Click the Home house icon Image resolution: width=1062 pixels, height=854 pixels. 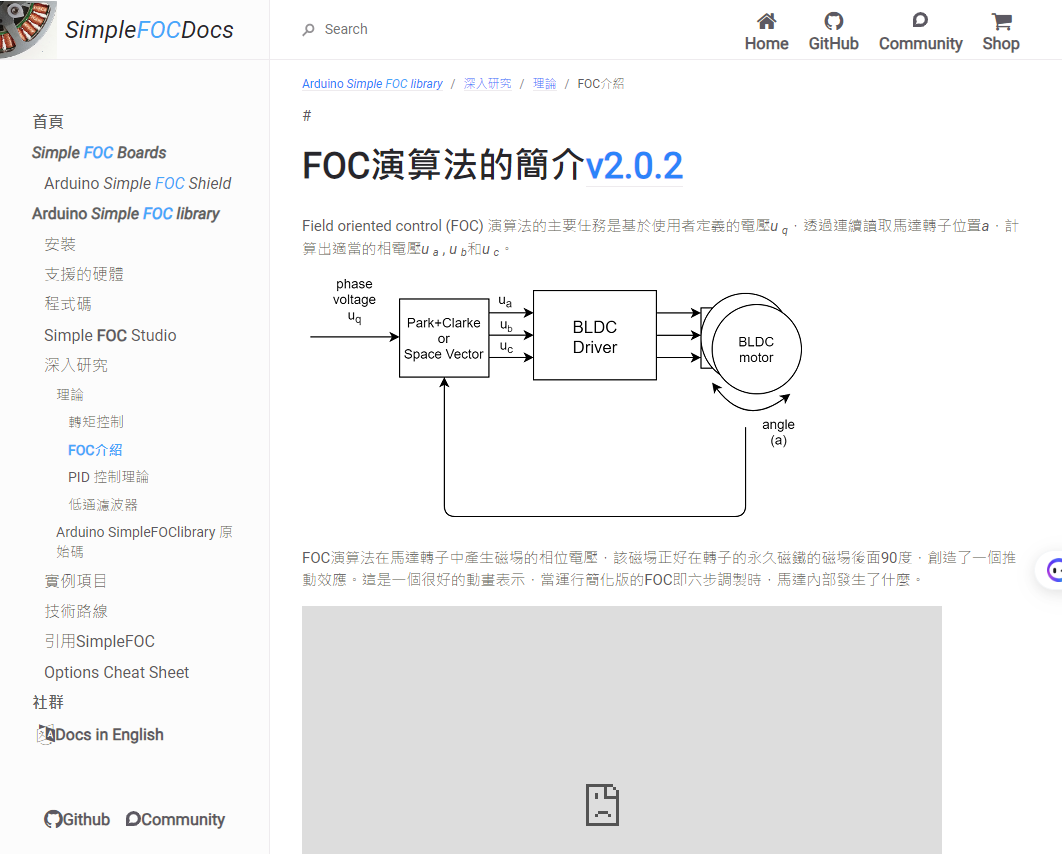point(766,21)
